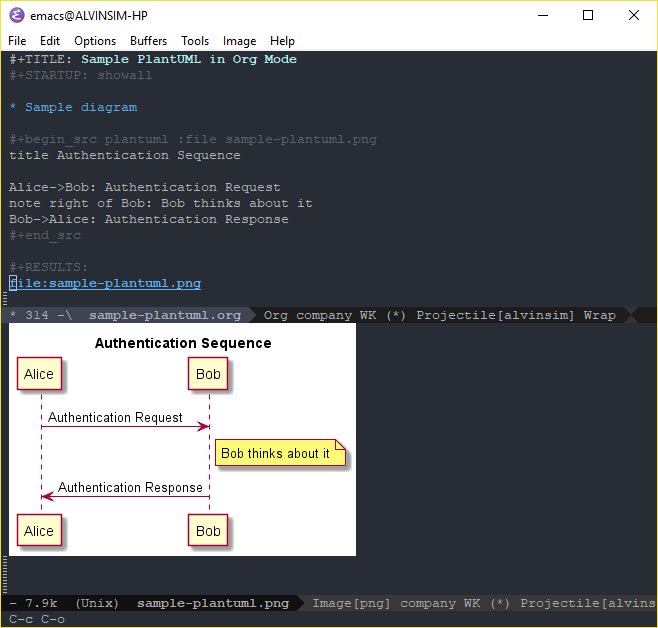Image resolution: width=658 pixels, height=628 pixels.
Task: Toggle the Wrap minor mode indicator
Action: tap(599, 315)
